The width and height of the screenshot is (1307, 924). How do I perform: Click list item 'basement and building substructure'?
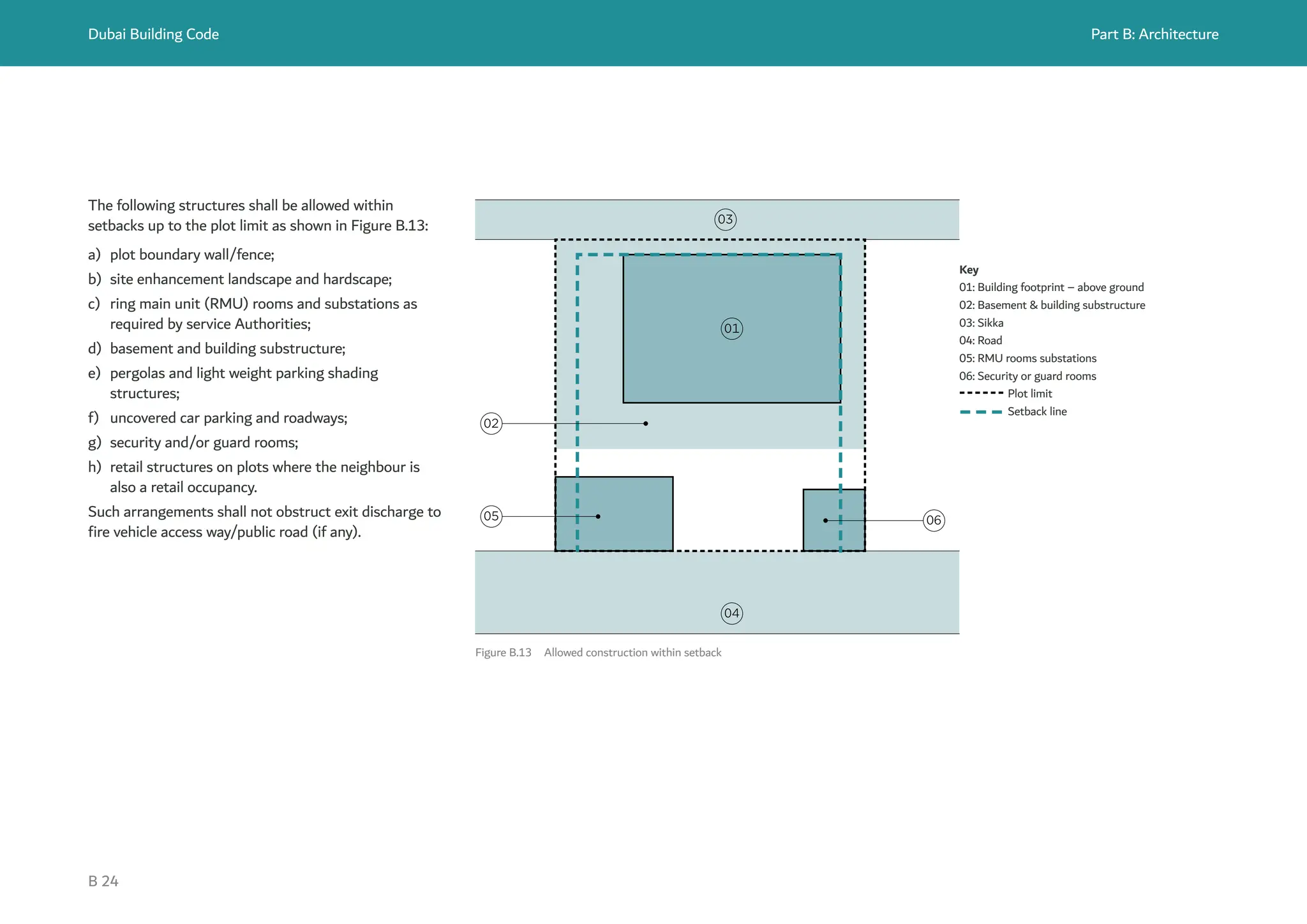coord(227,348)
